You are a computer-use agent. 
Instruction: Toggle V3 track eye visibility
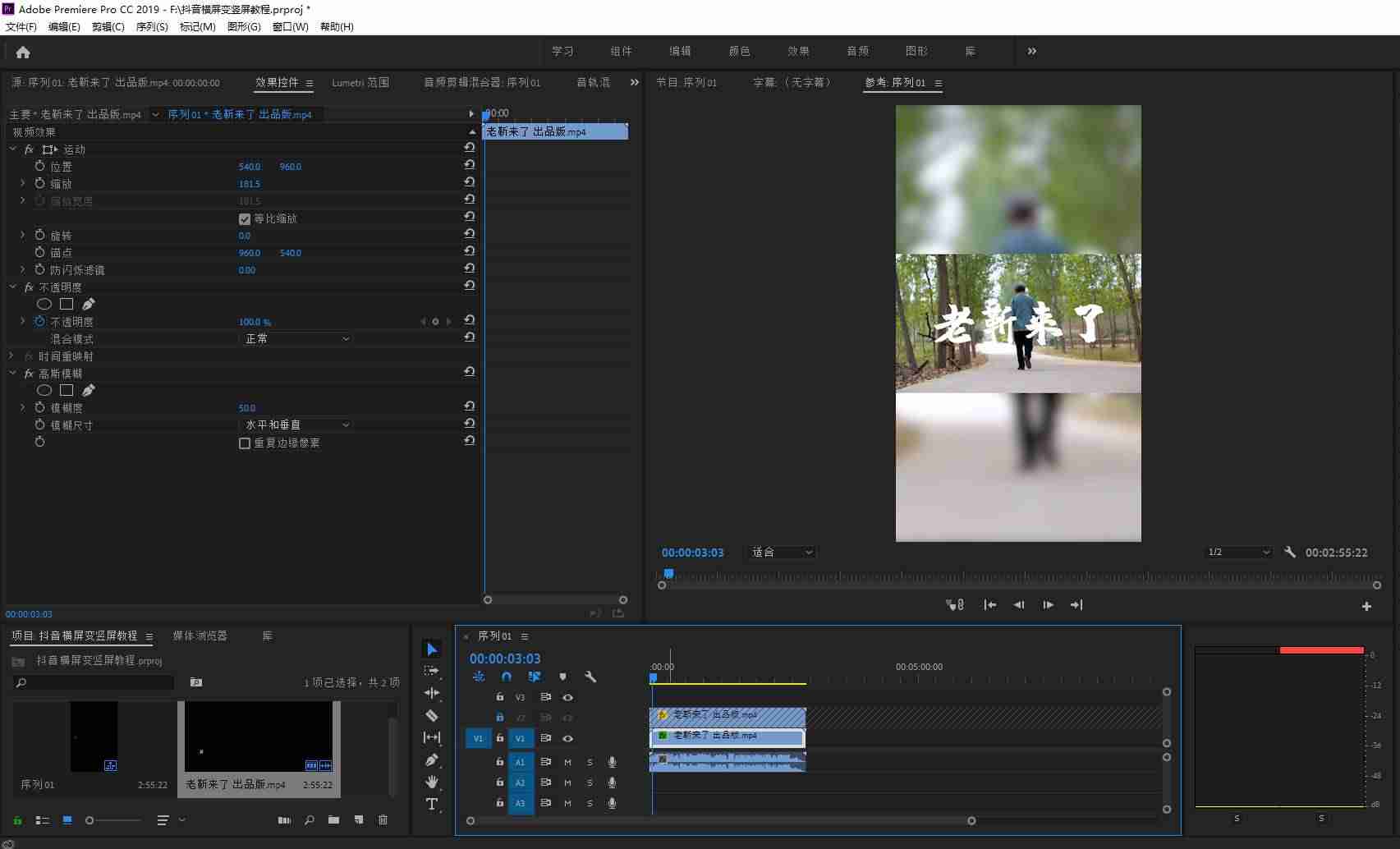(567, 697)
